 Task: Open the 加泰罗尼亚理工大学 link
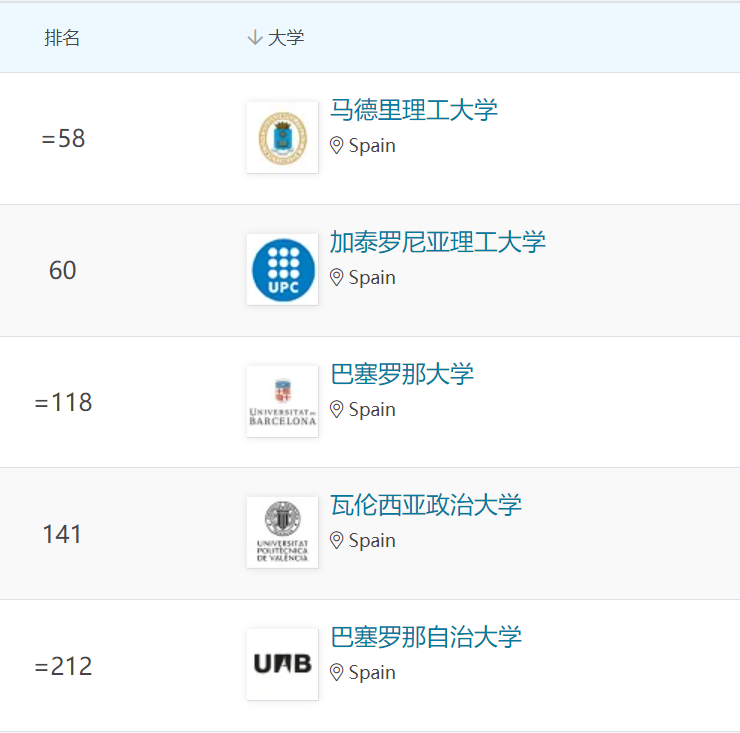point(438,242)
